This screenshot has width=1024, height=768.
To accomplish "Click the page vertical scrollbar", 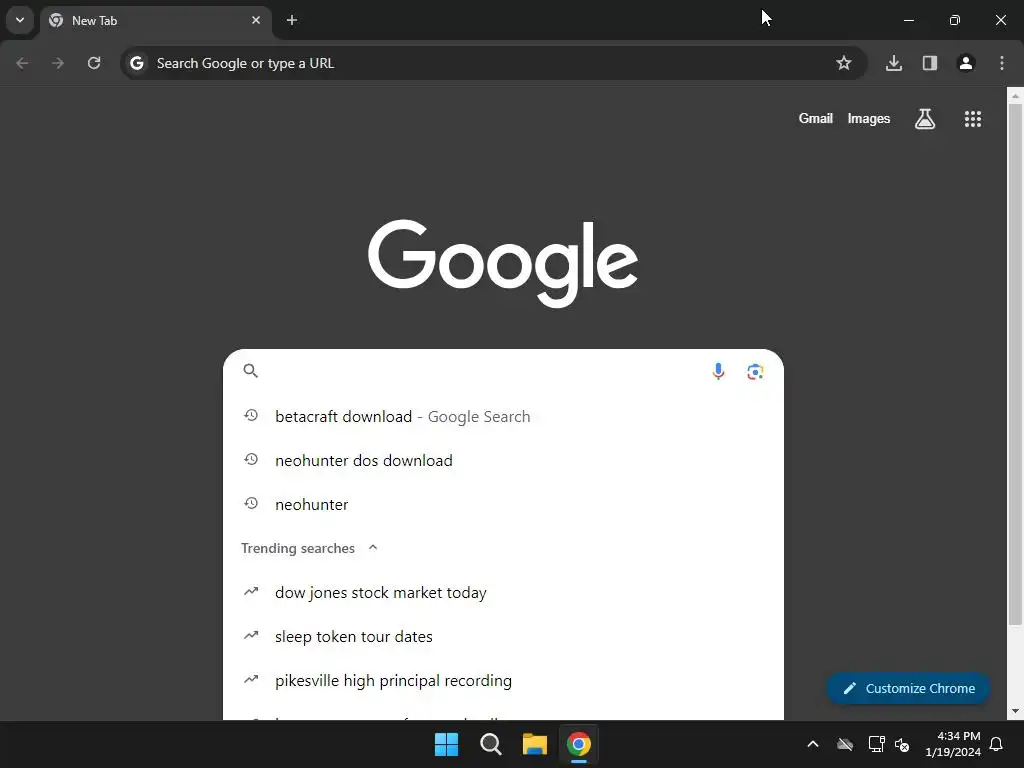I will click(1015, 364).
